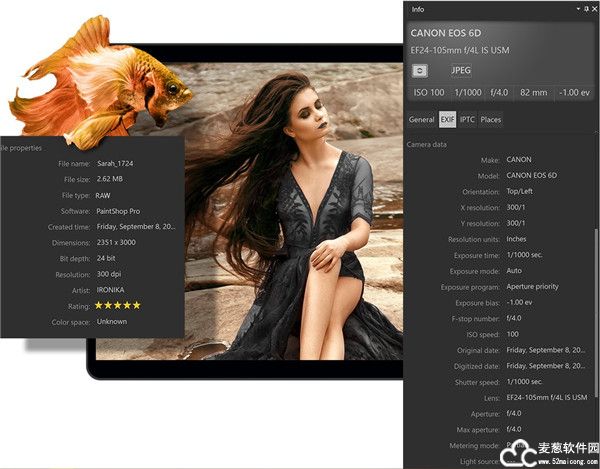The height and width of the screenshot is (469, 600).
Task: Click the -1.00 ev exposure value
Action: [575, 93]
